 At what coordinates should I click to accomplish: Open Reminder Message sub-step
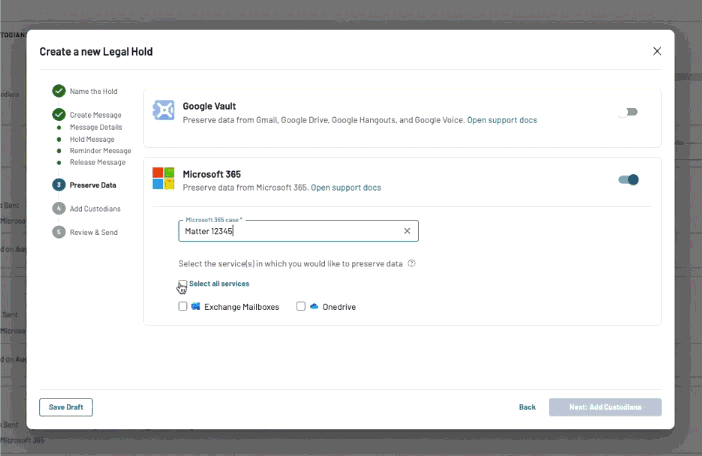100,151
